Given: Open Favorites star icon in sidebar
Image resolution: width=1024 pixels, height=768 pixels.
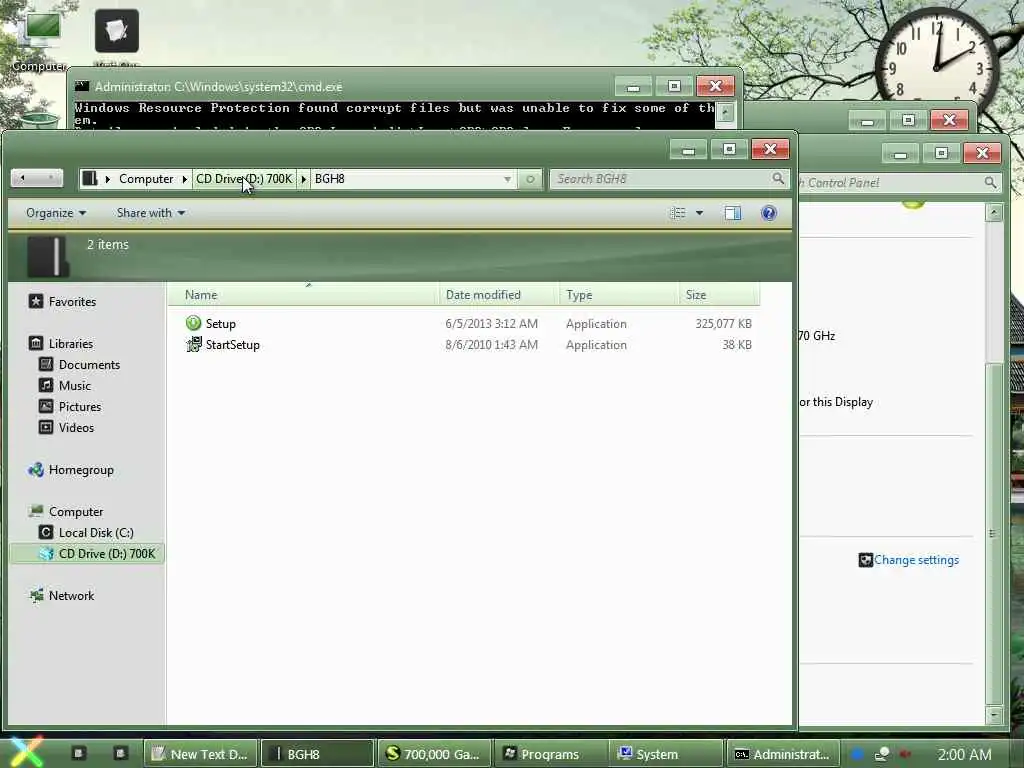Looking at the screenshot, I should click(36, 301).
